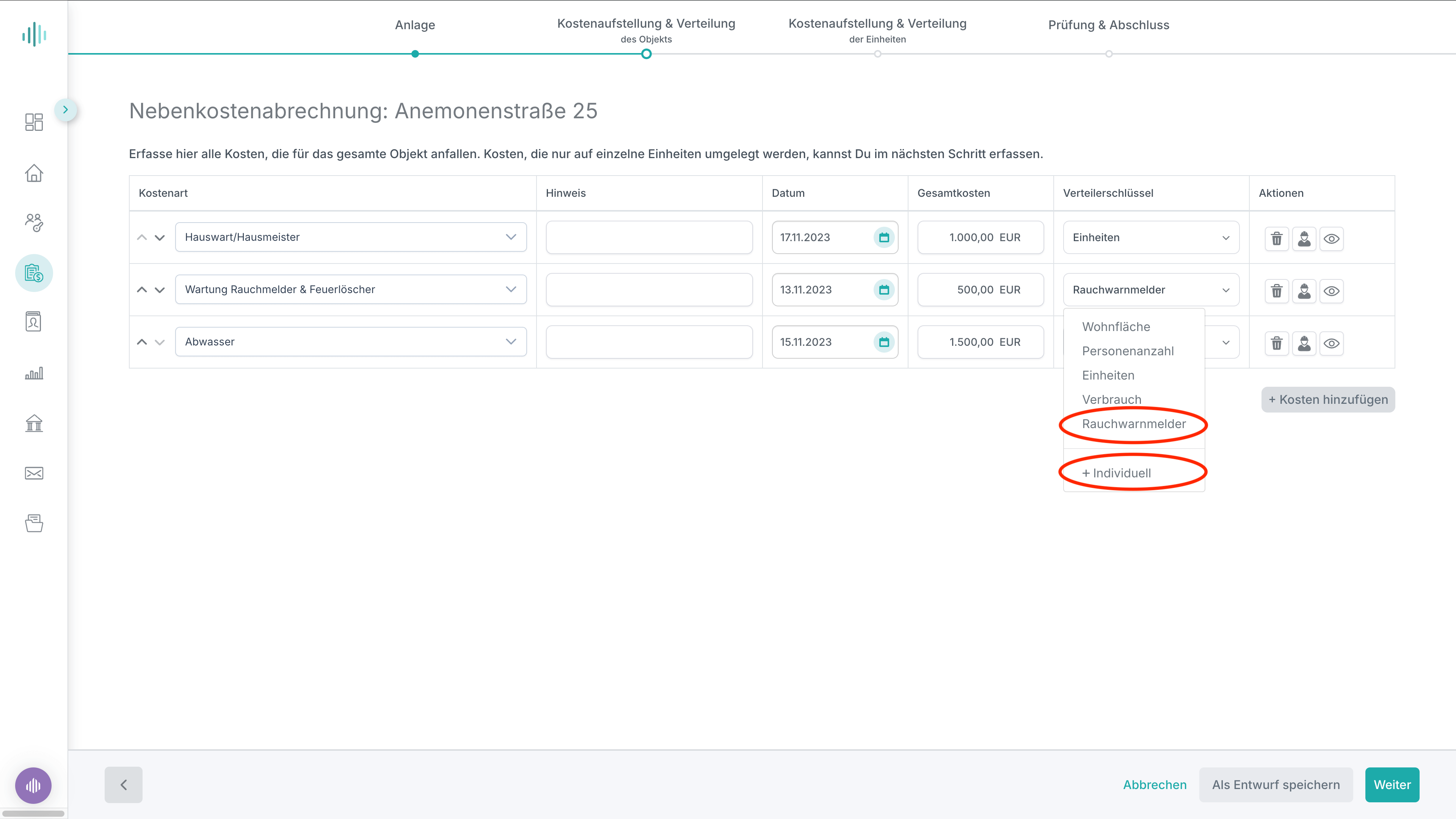Open calendar picker for date 13.11.2023
Viewport: 1456px width, 819px height.
coord(884,290)
